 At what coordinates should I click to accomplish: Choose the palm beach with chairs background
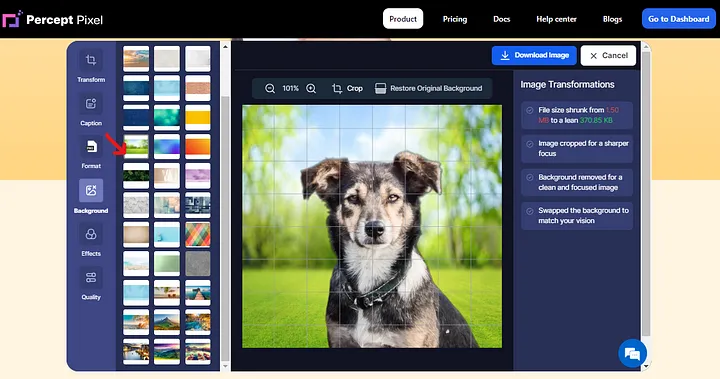167,293
